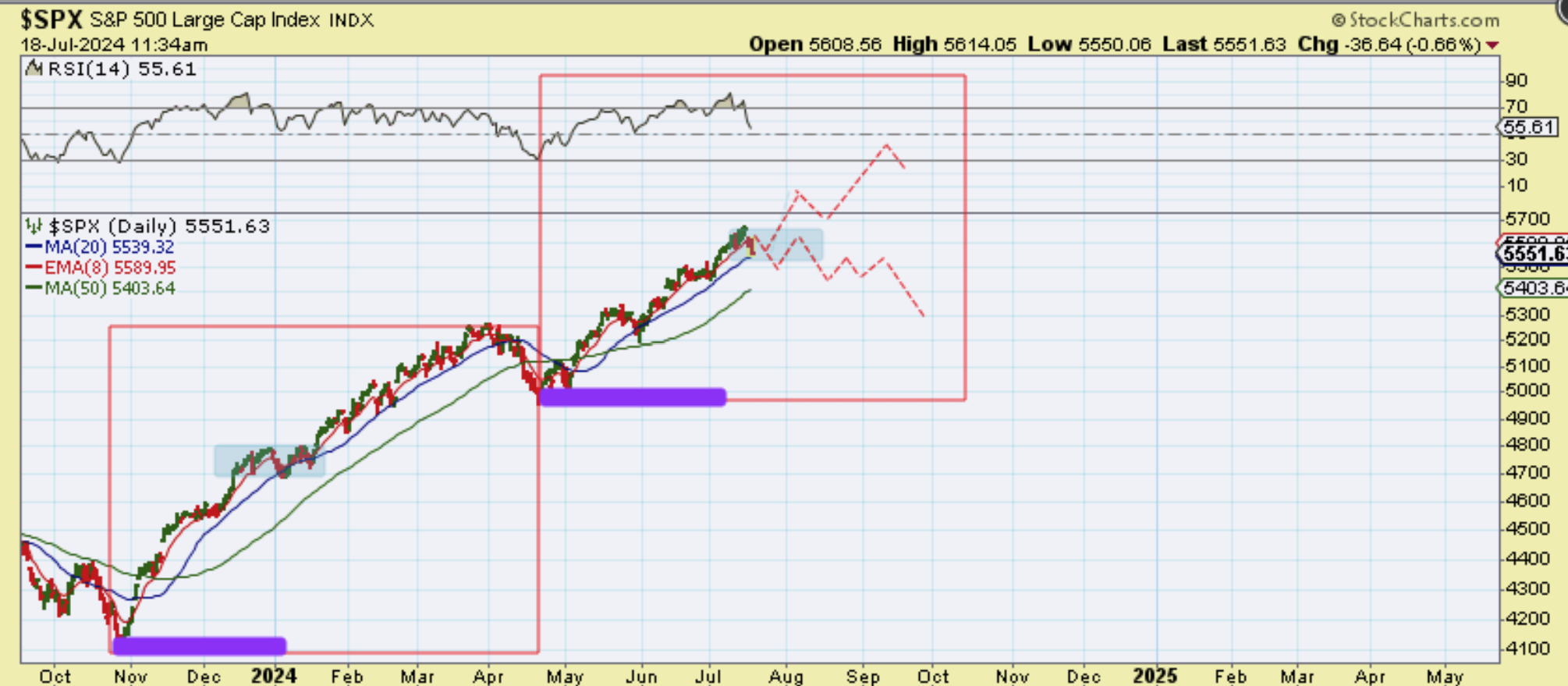Viewport: 1568px width, 686px height.
Task: Click the 10 level on RSI axis
Action: pos(1517,186)
